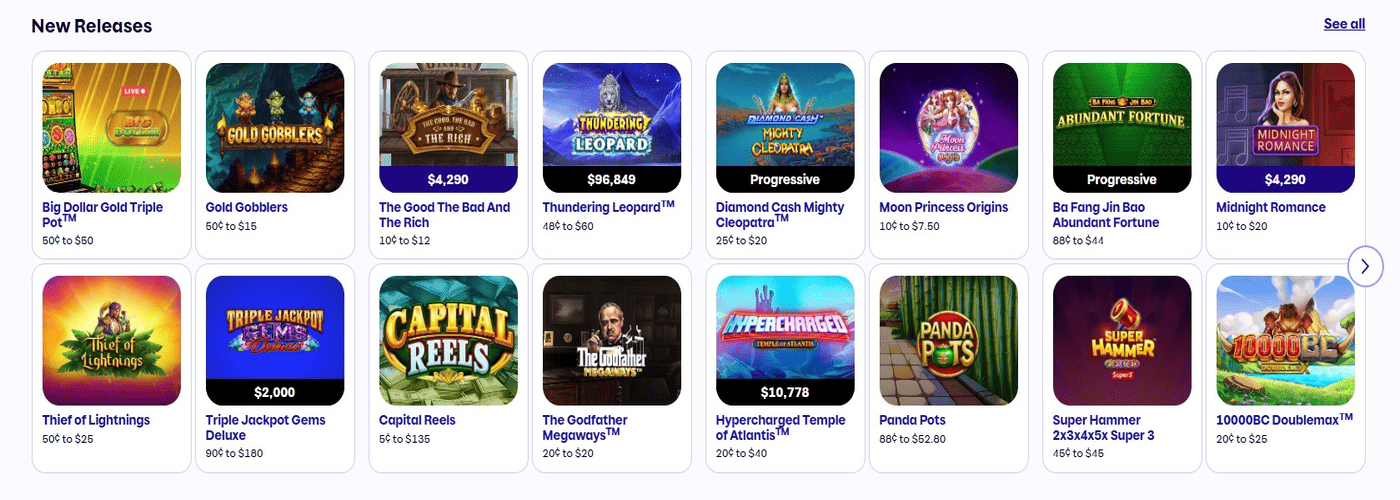The height and width of the screenshot is (500, 1400).
Task: Open Big Dollar Gold Triple Pot title link
Action: pyautogui.click(x=102, y=215)
